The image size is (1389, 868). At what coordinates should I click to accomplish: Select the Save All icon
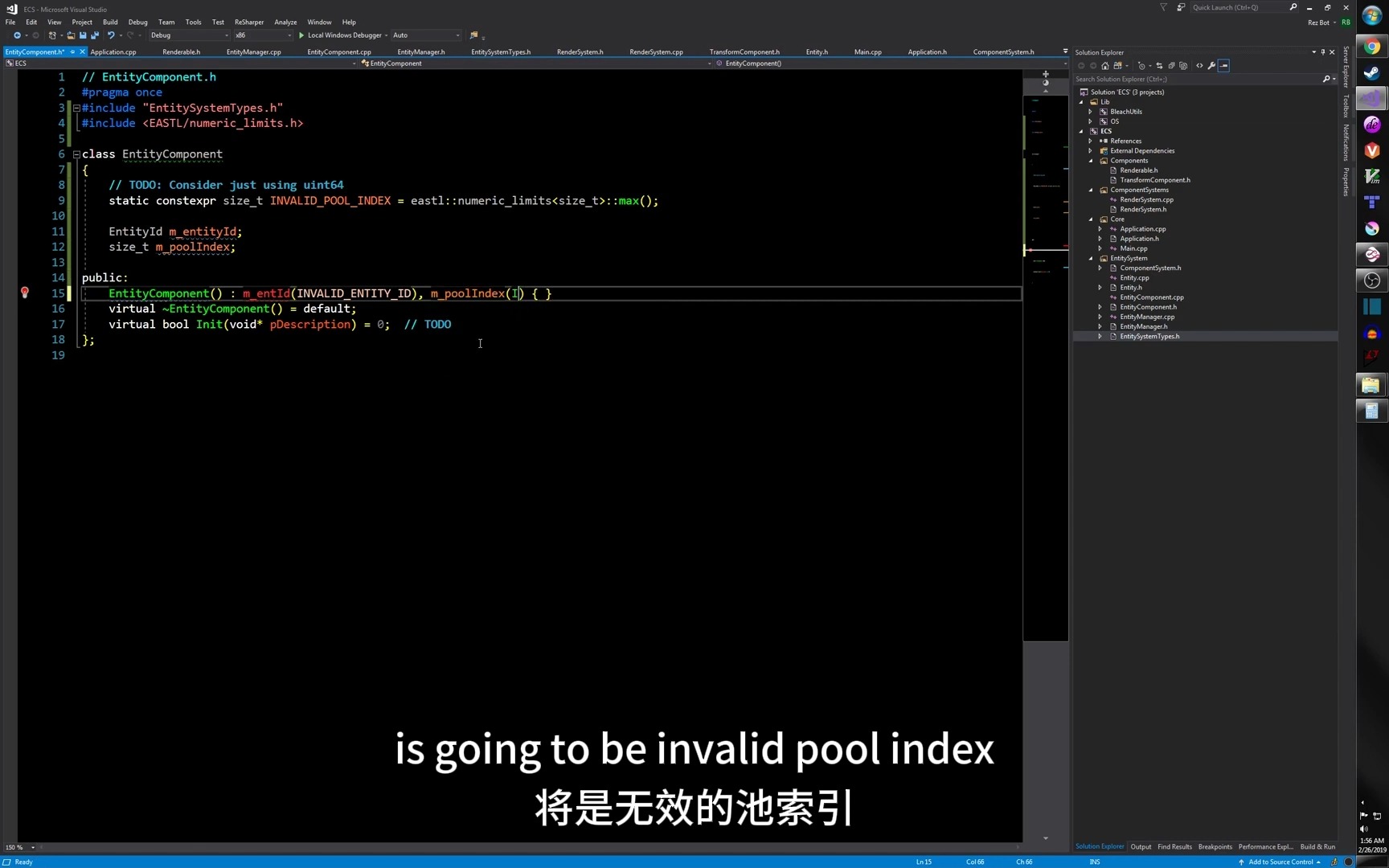pos(95,35)
